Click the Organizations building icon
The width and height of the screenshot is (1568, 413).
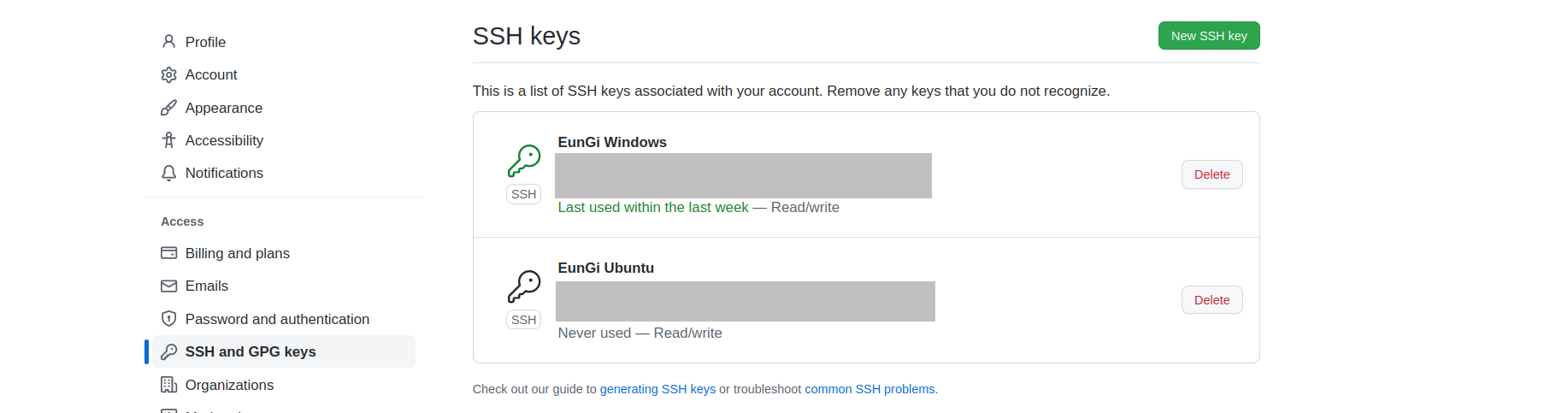click(169, 385)
